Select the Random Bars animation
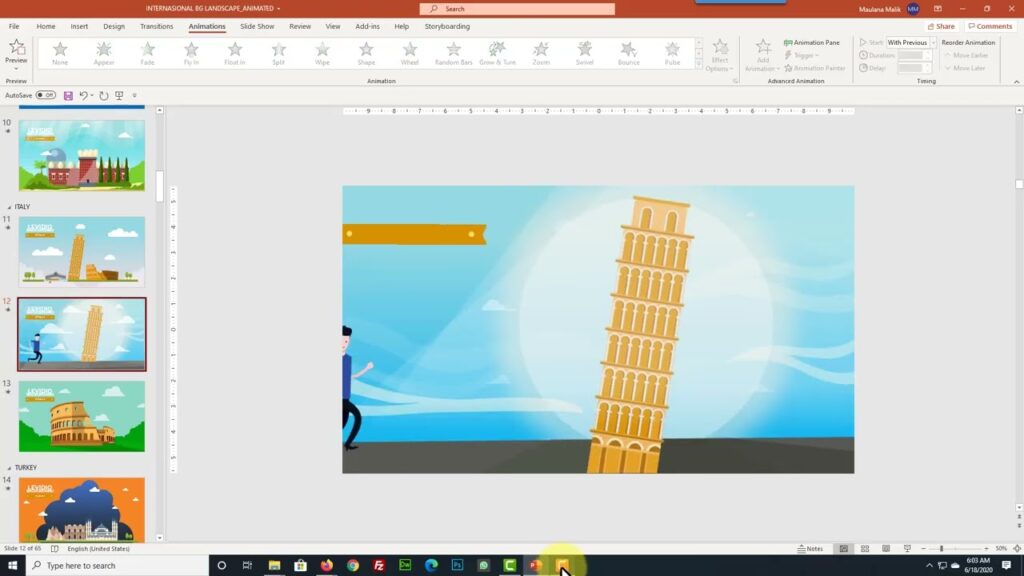1024x576 pixels. pos(454,54)
